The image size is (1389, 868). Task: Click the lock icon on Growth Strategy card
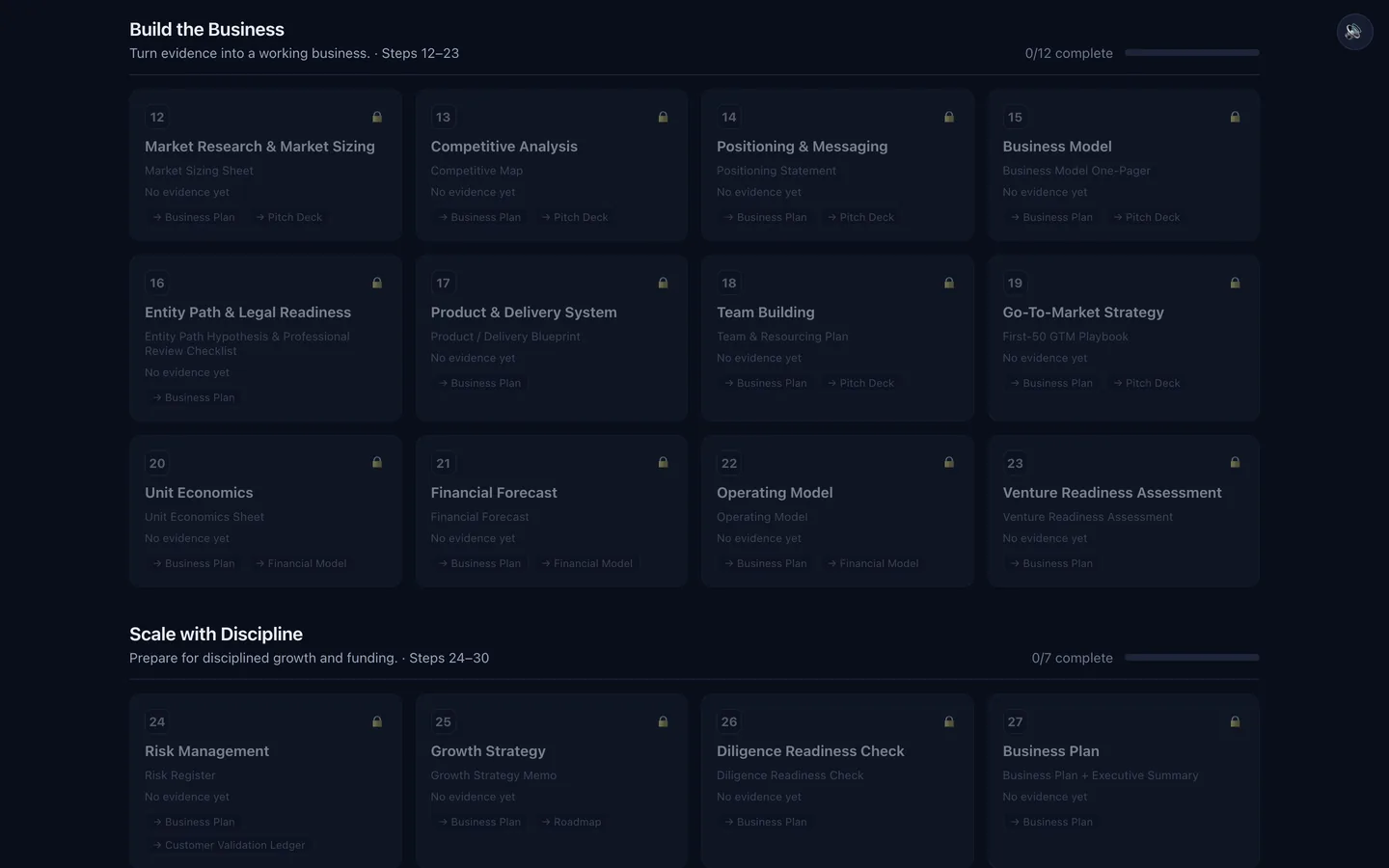[x=663, y=721]
